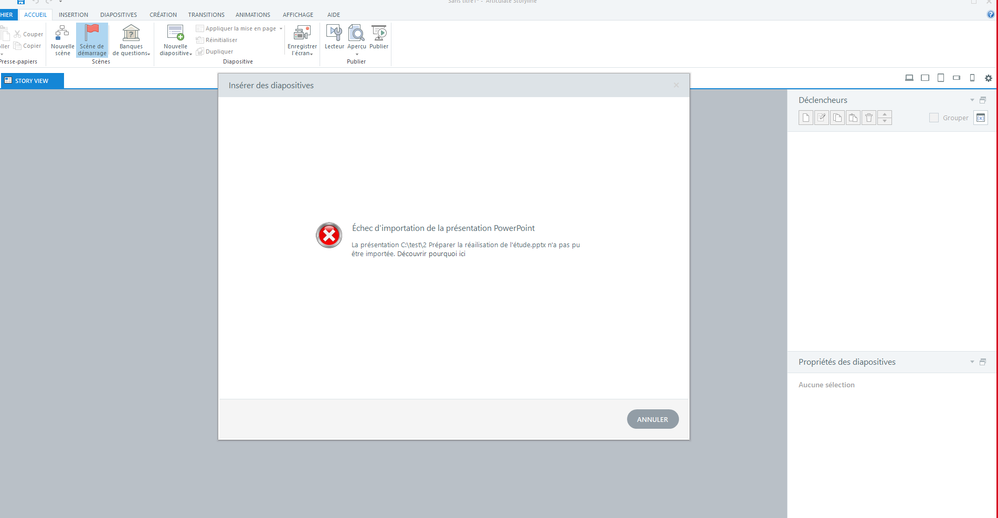Switch to the STORY VIEW tab
This screenshot has width=998, height=518.
[x=32, y=81]
